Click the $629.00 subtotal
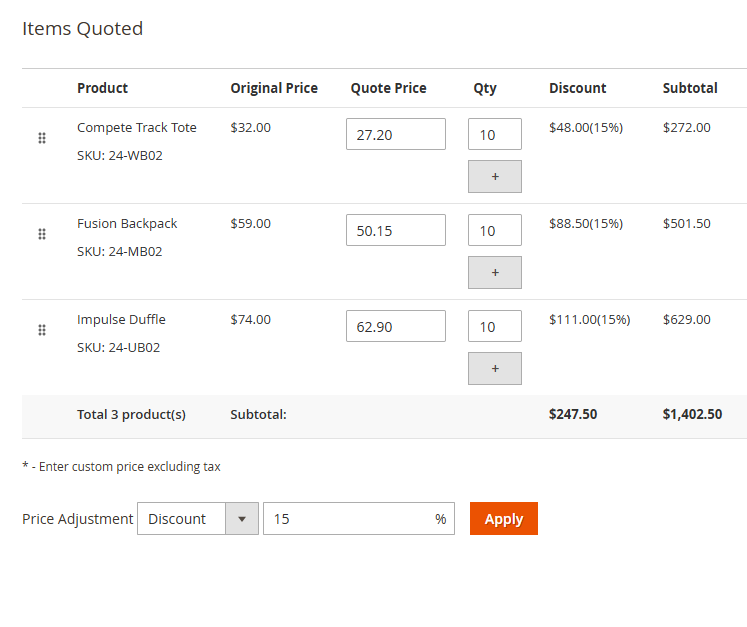747x627 pixels. pyautogui.click(x=686, y=320)
